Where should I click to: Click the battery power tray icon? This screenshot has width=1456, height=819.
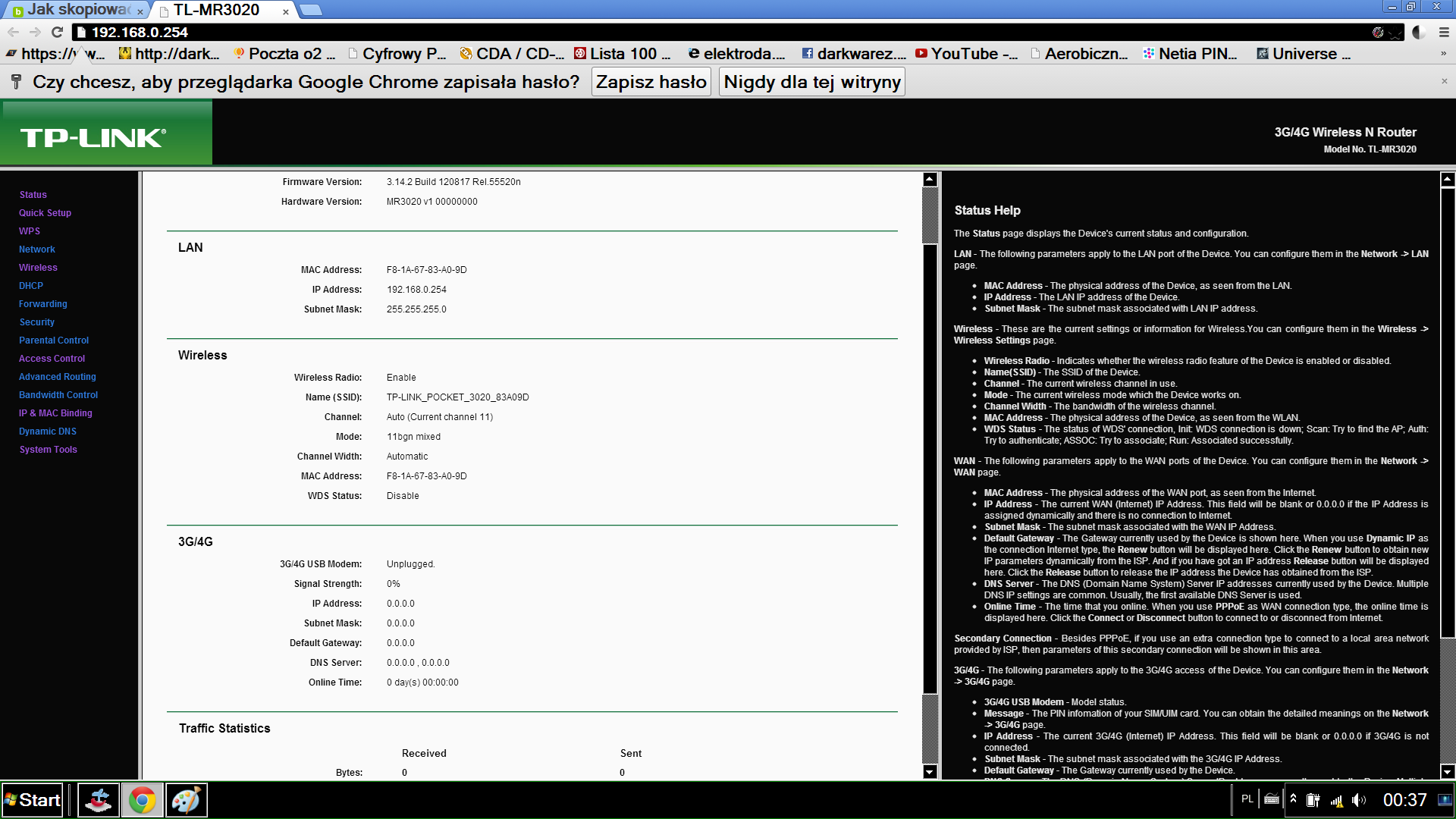1313,800
